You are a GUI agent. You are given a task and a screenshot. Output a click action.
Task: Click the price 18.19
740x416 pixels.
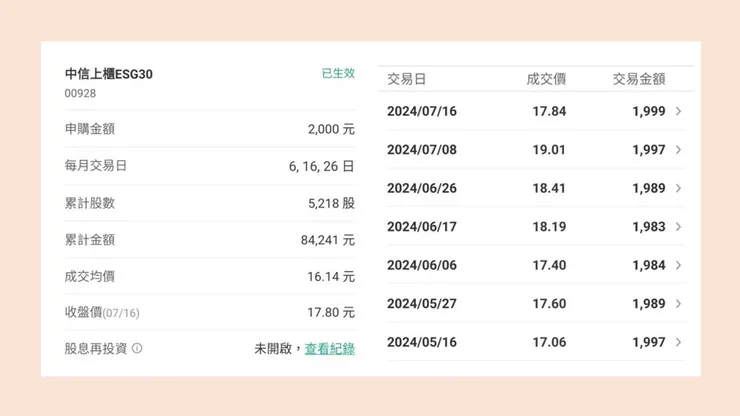point(549,227)
